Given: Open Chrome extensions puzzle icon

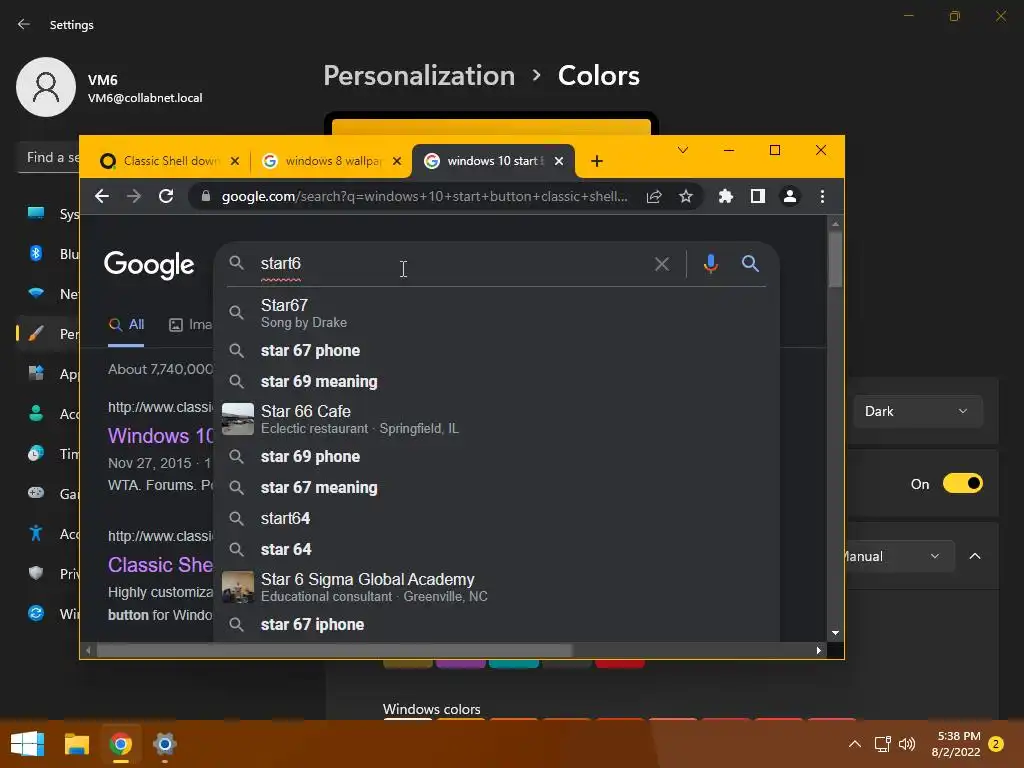Looking at the screenshot, I should pos(726,196).
